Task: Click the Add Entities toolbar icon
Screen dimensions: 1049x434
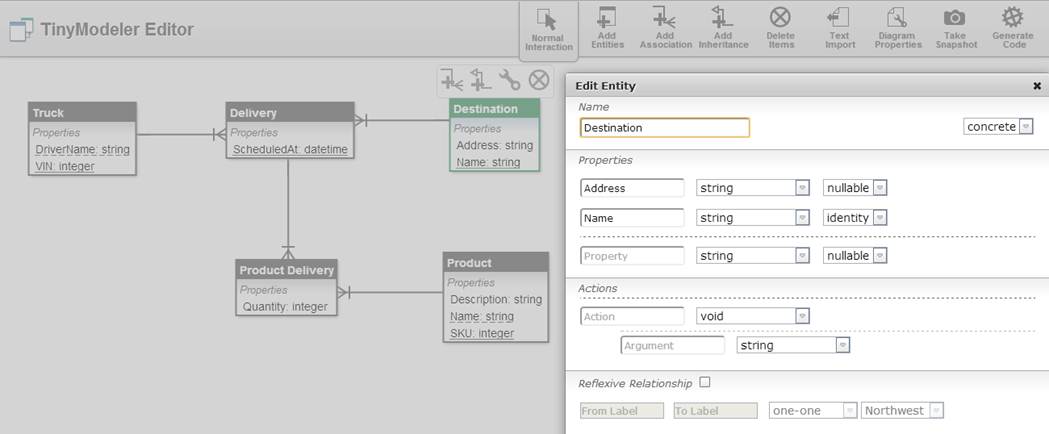Action: tap(607, 27)
